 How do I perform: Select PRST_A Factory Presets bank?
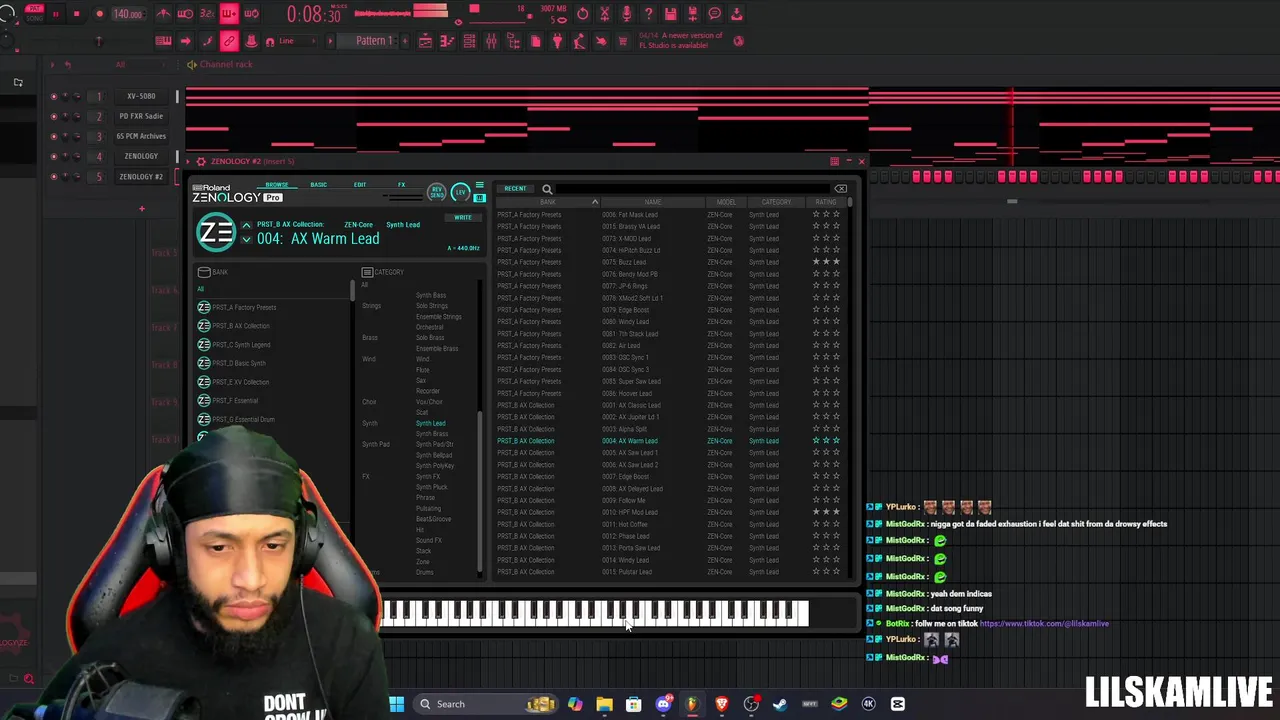(x=244, y=307)
